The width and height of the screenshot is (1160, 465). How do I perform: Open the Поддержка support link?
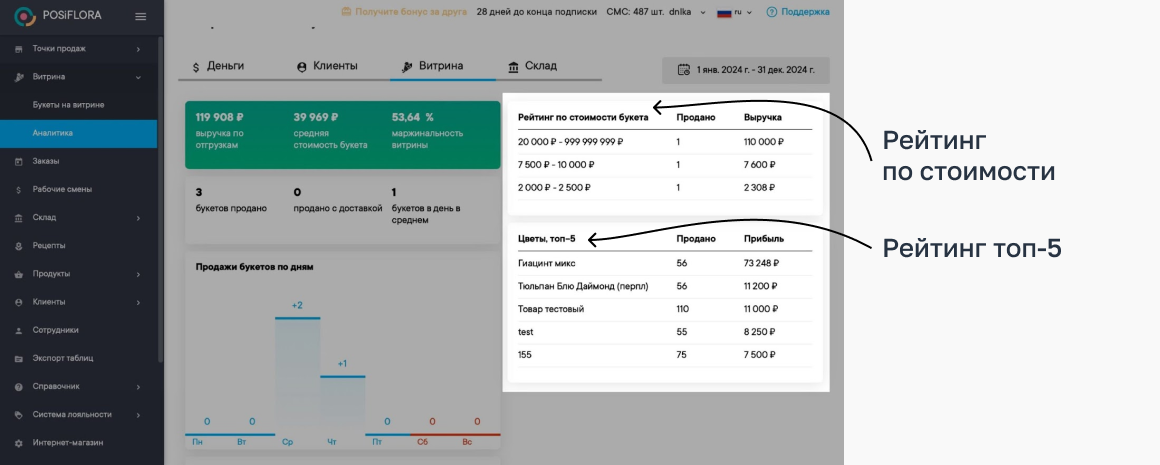(x=797, y=12)
